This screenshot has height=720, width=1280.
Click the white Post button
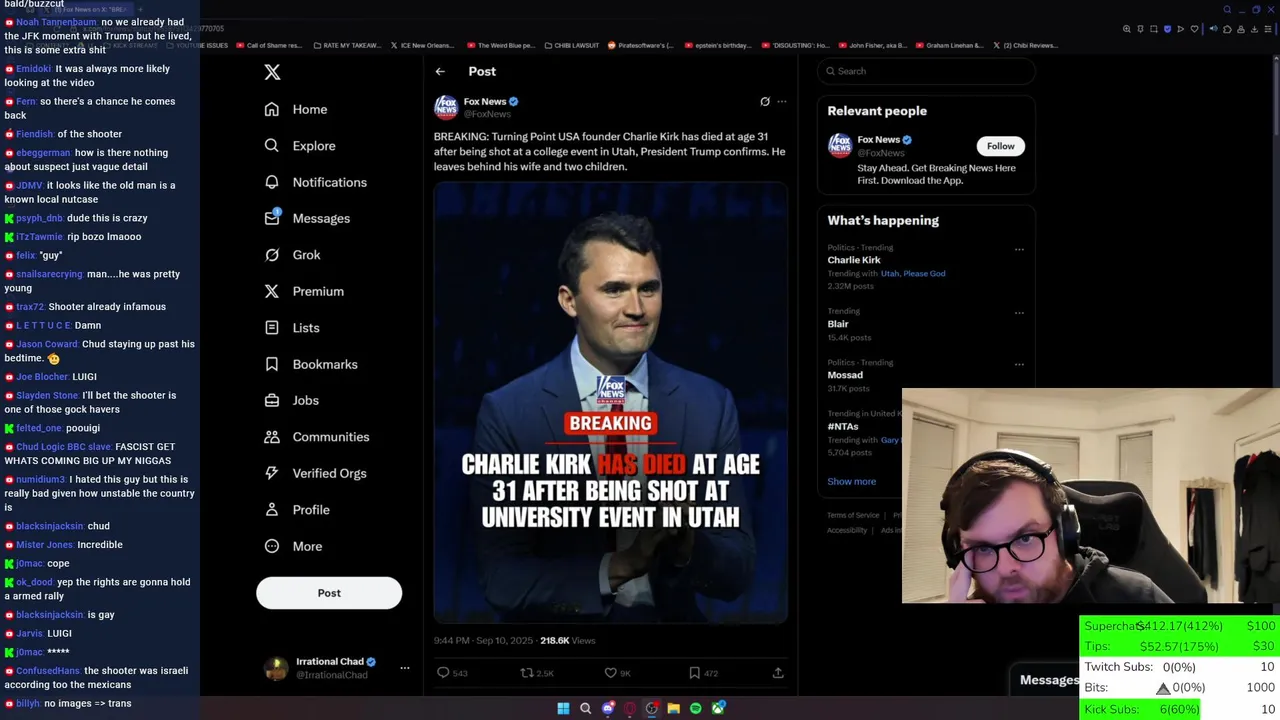(329, 593)
